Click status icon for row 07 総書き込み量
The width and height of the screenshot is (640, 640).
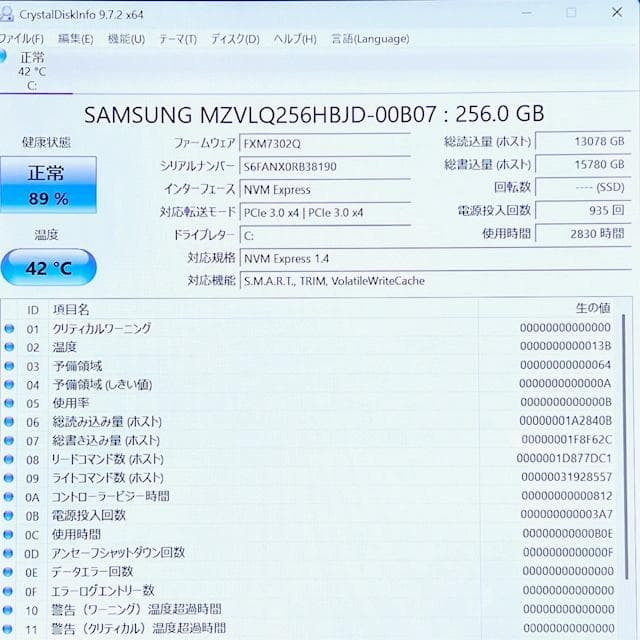(9, 440)
